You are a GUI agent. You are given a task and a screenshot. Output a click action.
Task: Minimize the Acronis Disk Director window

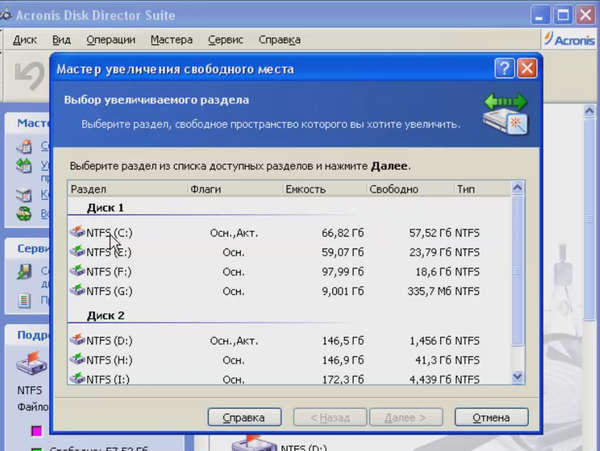540,15
